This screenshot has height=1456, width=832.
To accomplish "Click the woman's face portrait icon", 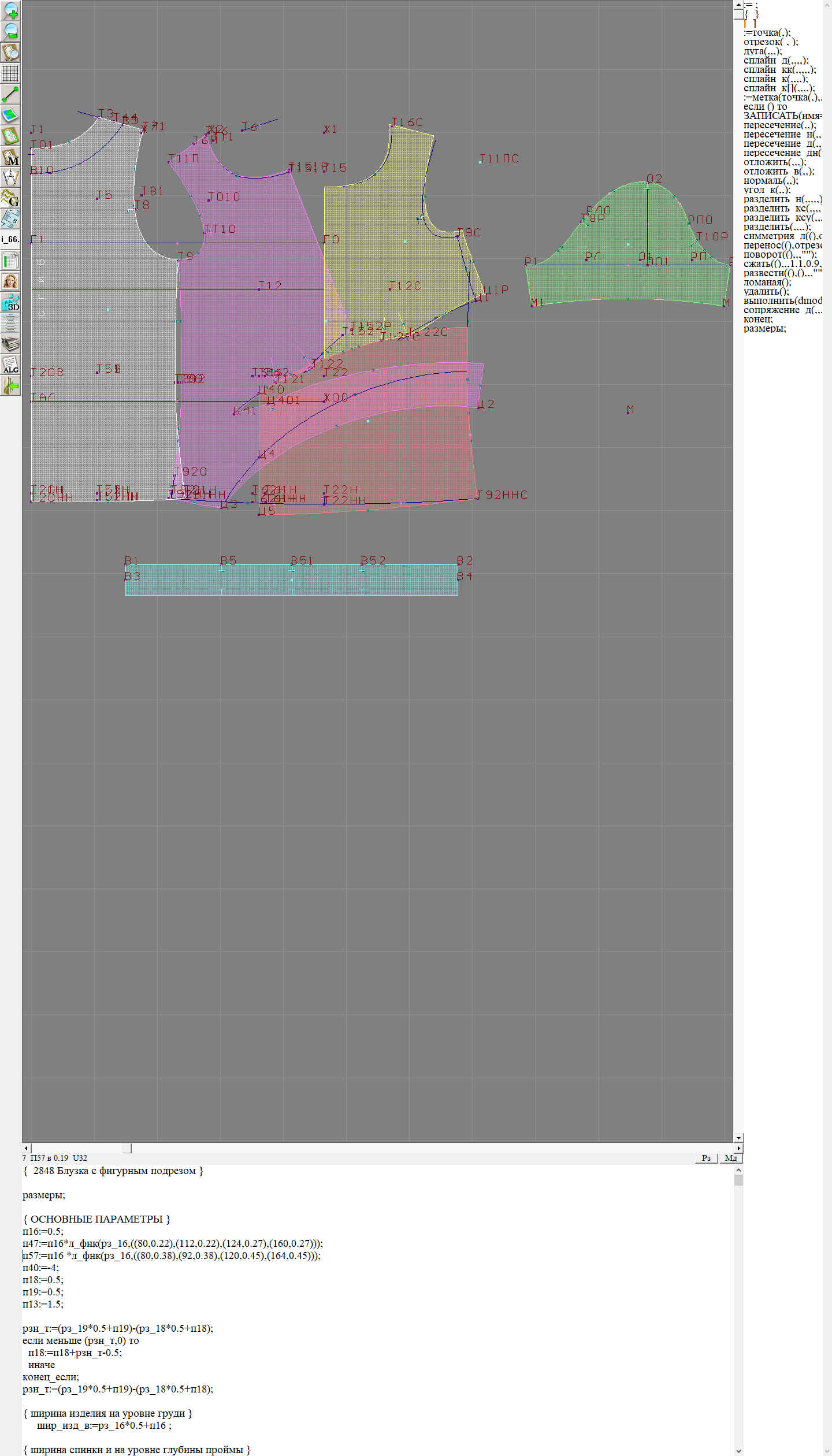I will [10, 281].
